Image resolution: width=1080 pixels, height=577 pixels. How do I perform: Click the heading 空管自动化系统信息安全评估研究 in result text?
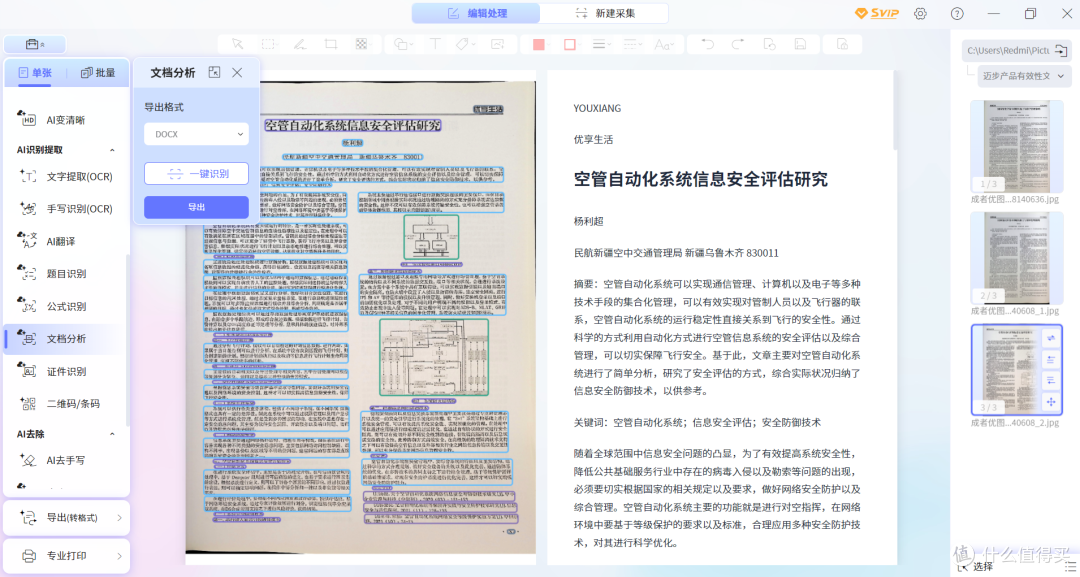(x=700, y=179)
